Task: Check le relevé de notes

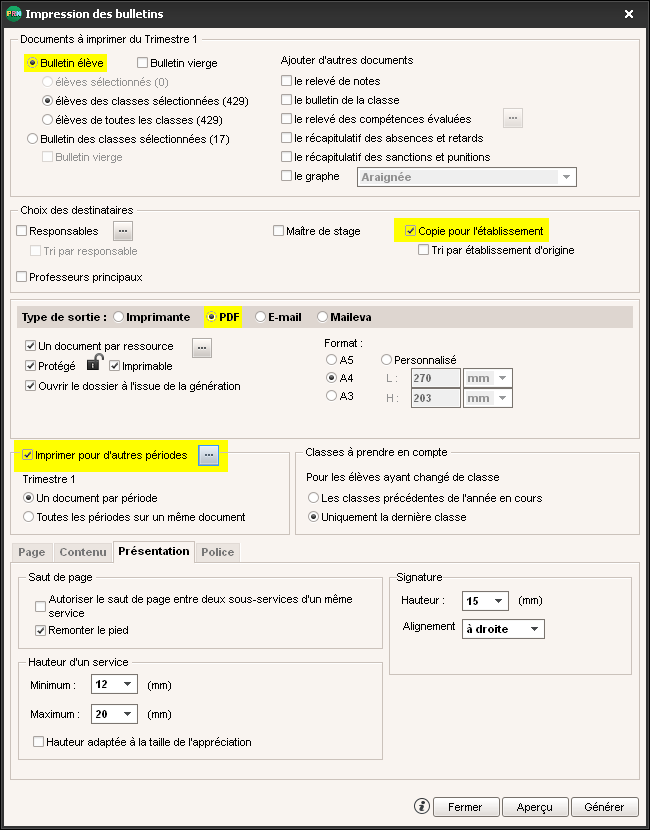Action: (x=331, y=81)
